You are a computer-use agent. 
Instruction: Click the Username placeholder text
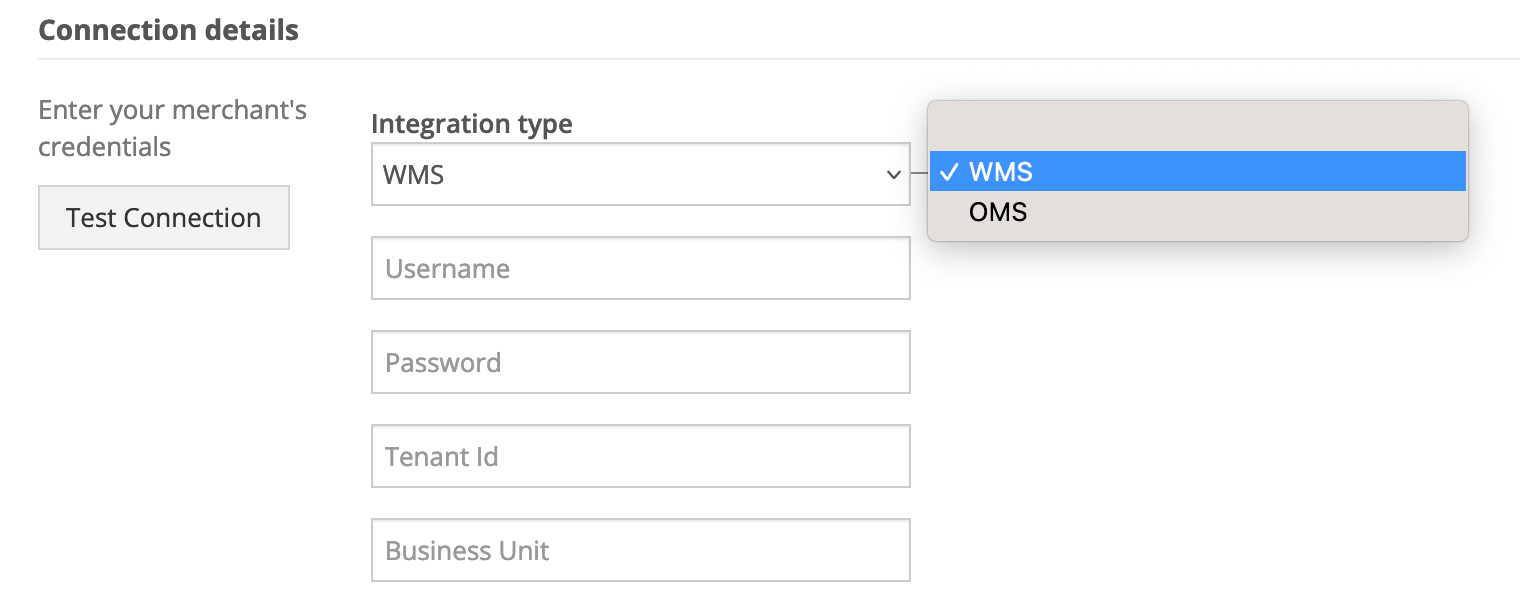(447, 269)
